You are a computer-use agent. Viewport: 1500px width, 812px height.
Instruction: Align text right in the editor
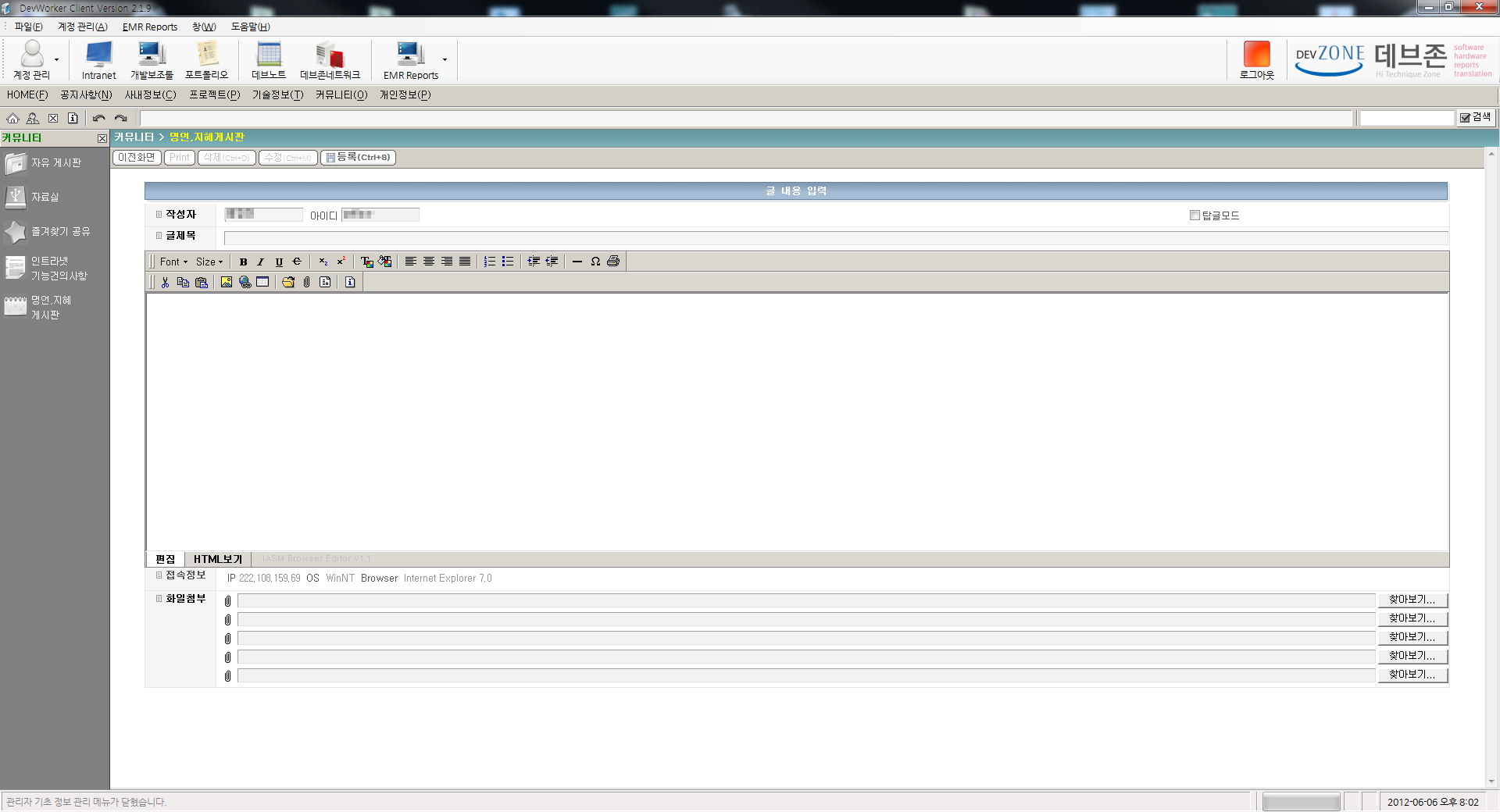pyautogui.click(x=447, y=262)
